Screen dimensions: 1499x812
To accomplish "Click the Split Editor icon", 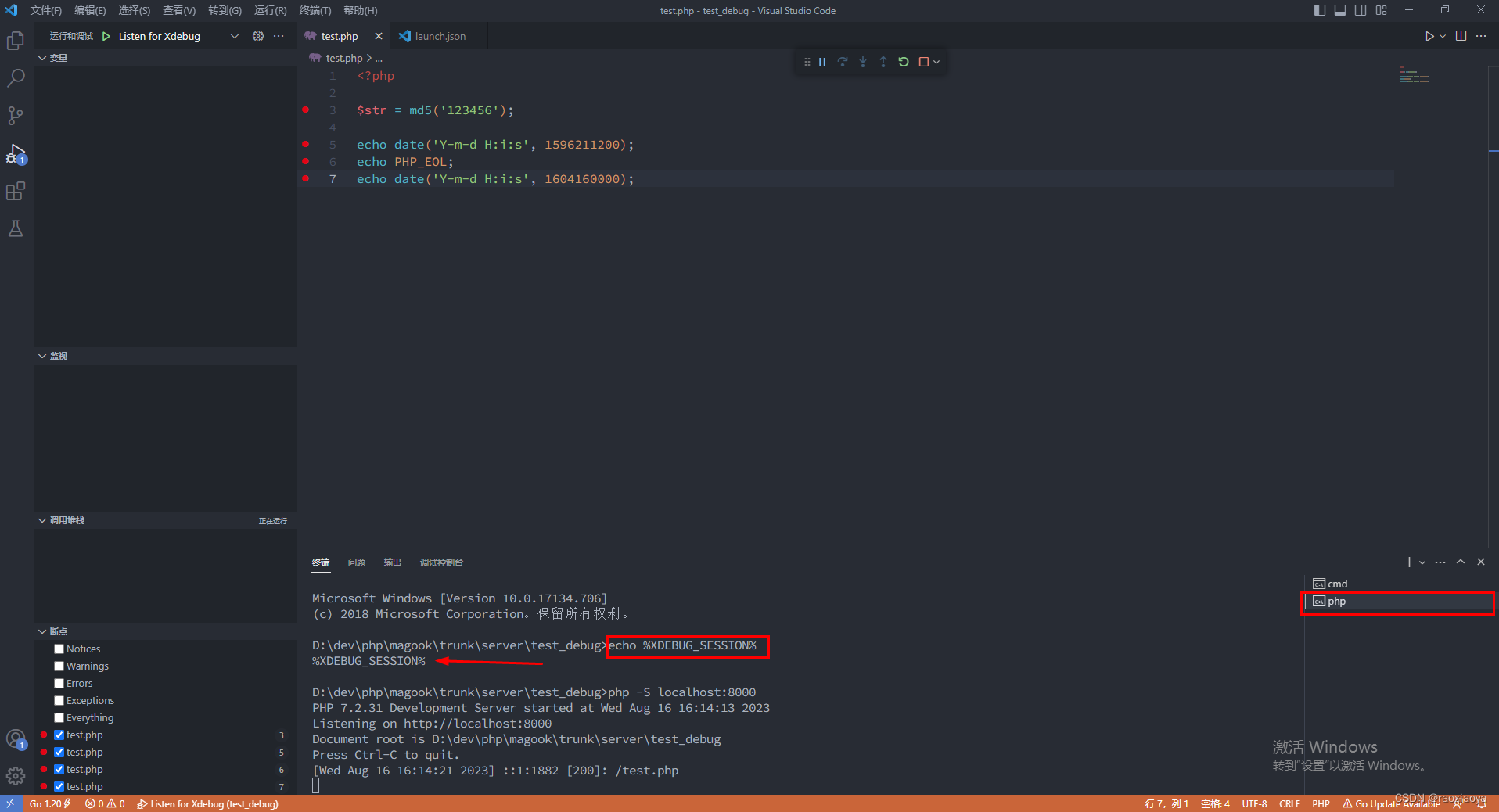I will click(1460, 35).
